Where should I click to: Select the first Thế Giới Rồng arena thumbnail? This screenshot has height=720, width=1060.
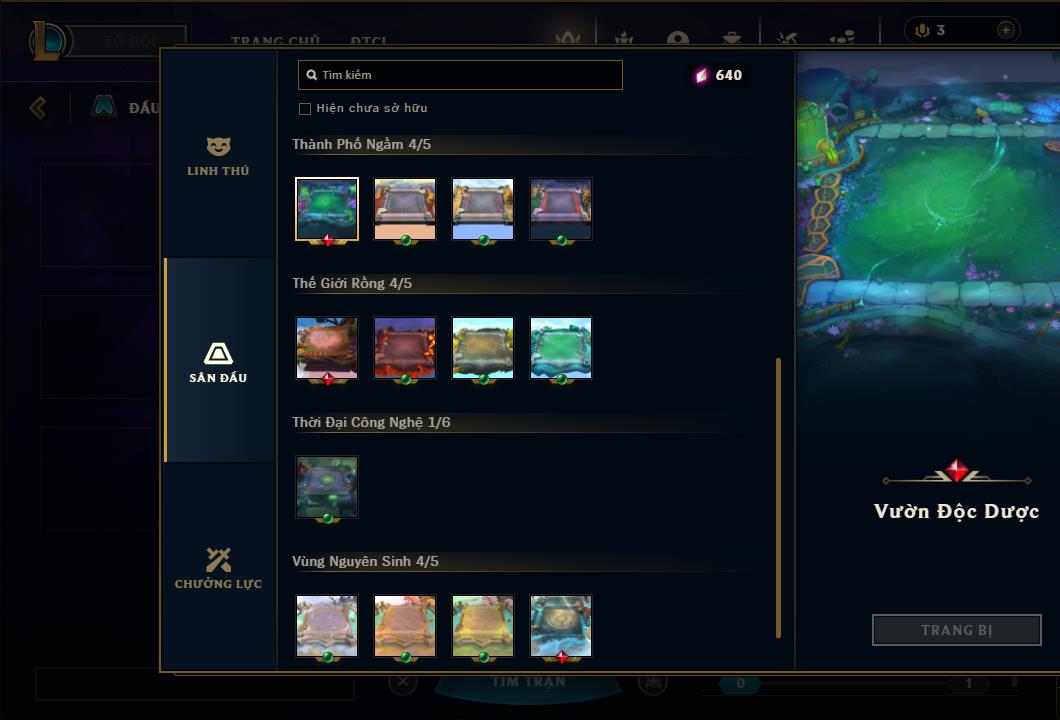click(327, 348)
